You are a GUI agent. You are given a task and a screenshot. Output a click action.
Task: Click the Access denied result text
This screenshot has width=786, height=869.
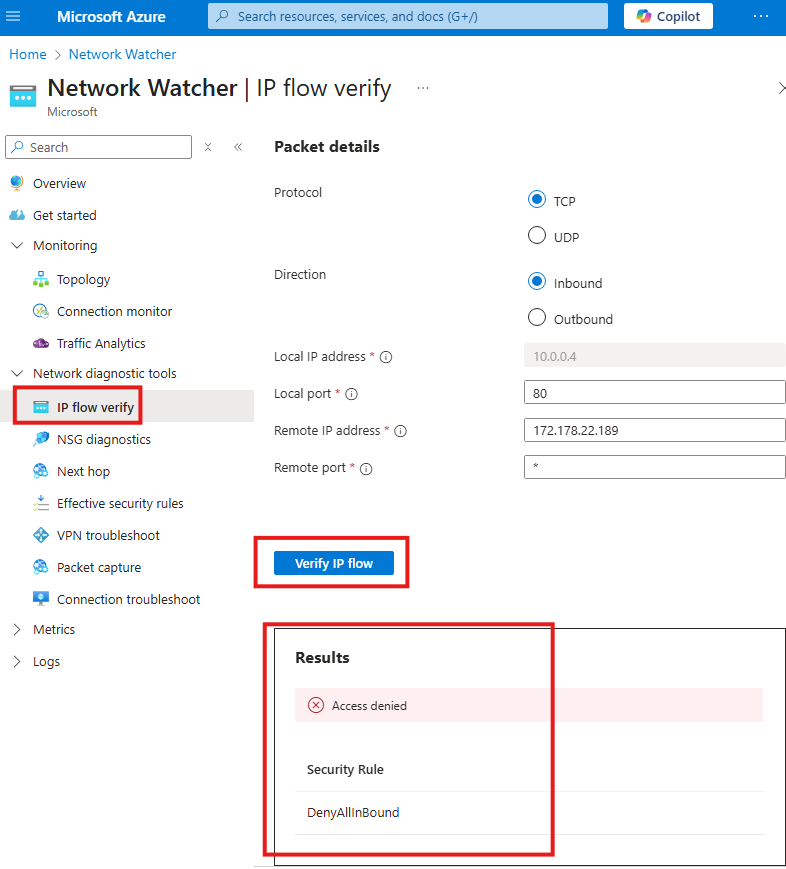click(369, 706)
